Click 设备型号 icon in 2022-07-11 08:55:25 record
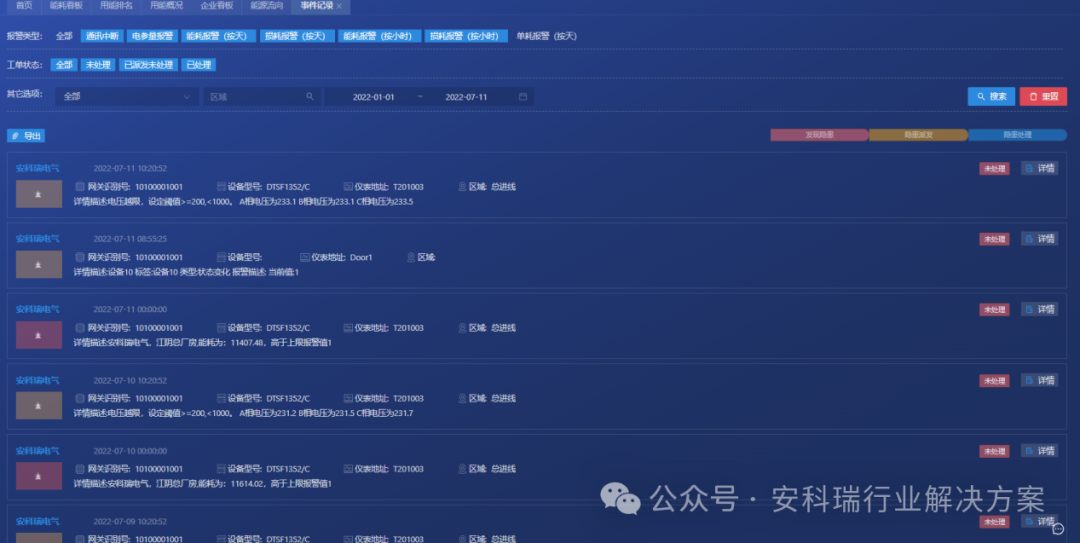Screen dimensions: 1080x543 (221, 257)
